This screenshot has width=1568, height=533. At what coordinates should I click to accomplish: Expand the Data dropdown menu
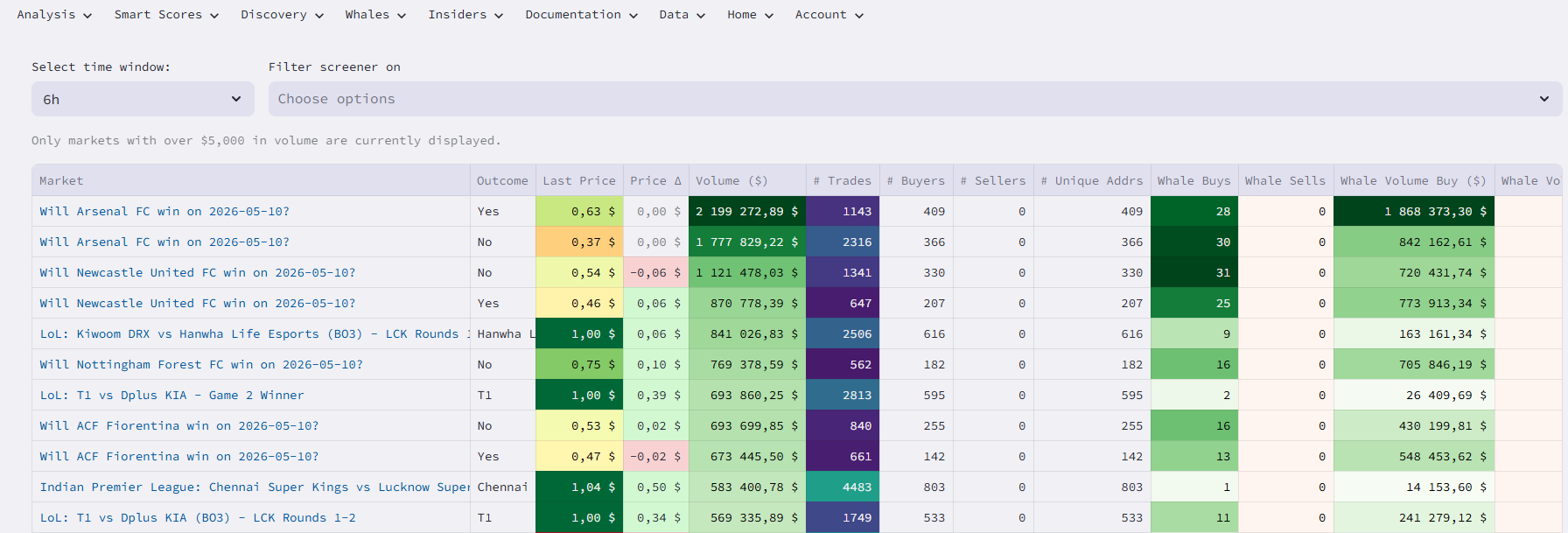coord(682,15)
